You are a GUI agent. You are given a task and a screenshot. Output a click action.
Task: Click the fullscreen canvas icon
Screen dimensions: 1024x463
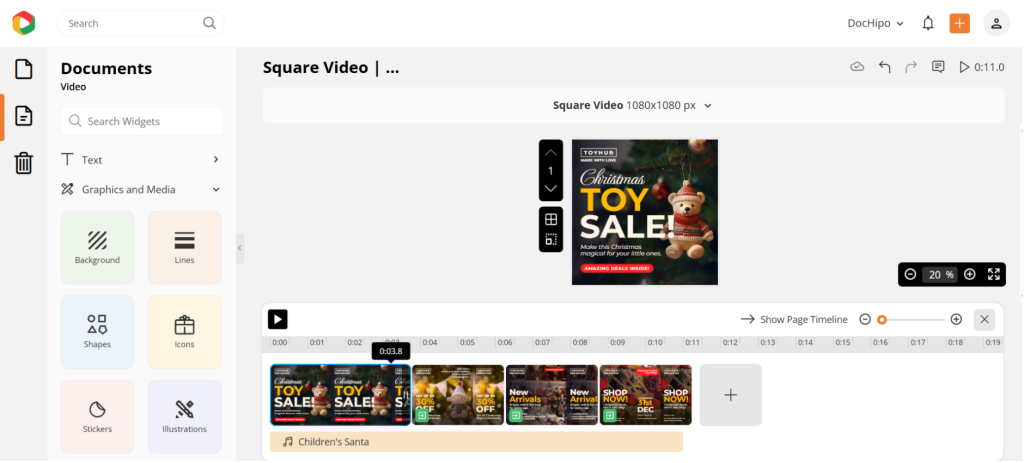[993, 274]
